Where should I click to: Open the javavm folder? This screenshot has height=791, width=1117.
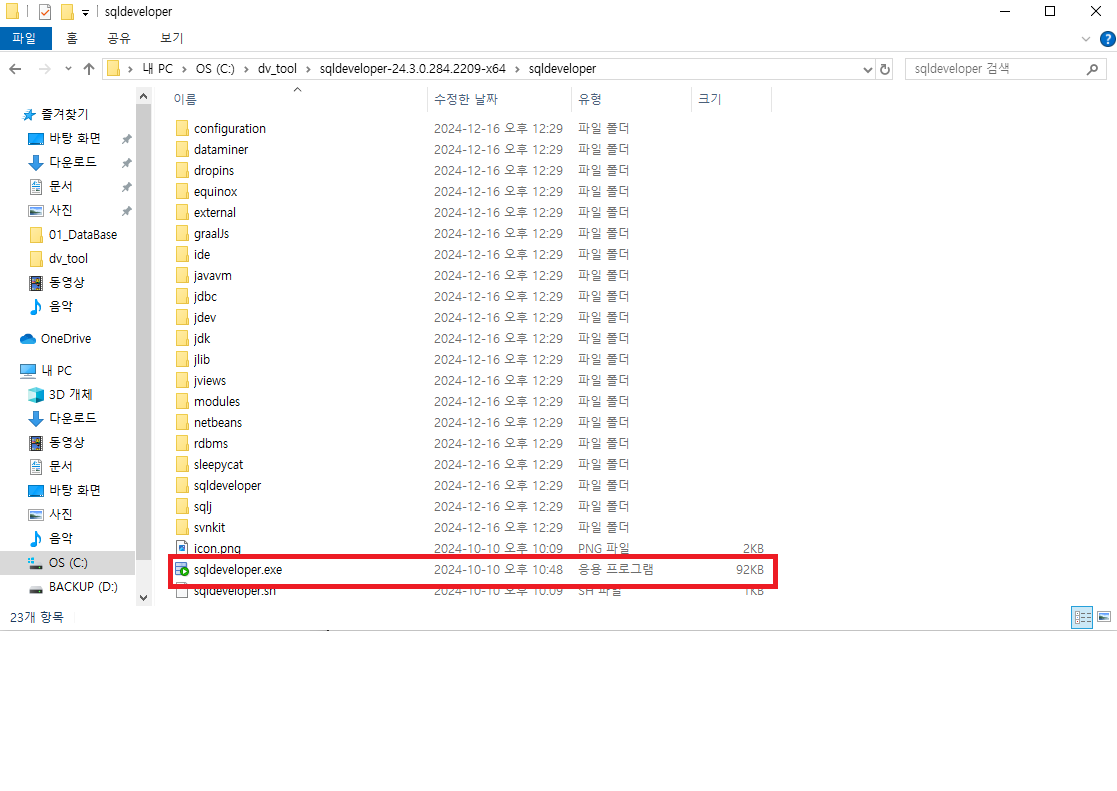(x=212, y=276)
